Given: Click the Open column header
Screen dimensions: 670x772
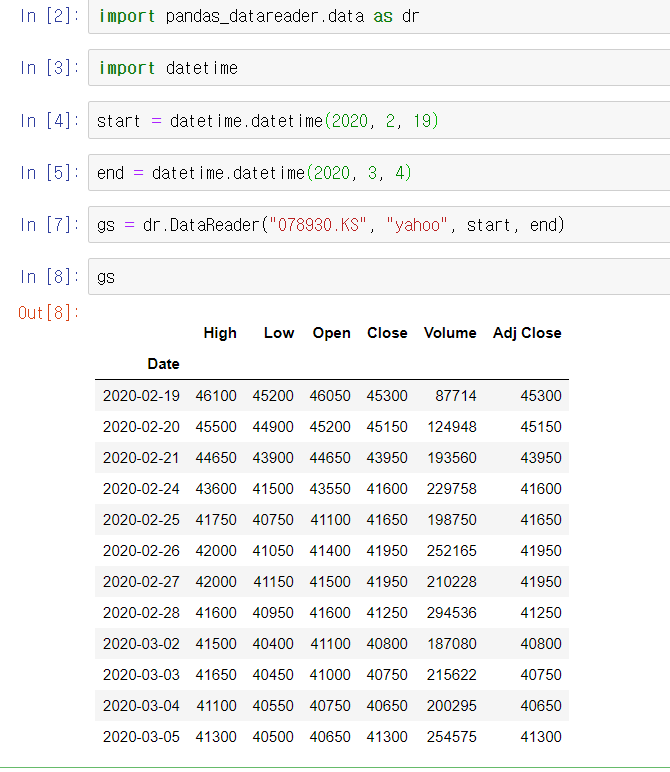Looking at the screenshot, I should pyautogui.click(x=331, y=333).
